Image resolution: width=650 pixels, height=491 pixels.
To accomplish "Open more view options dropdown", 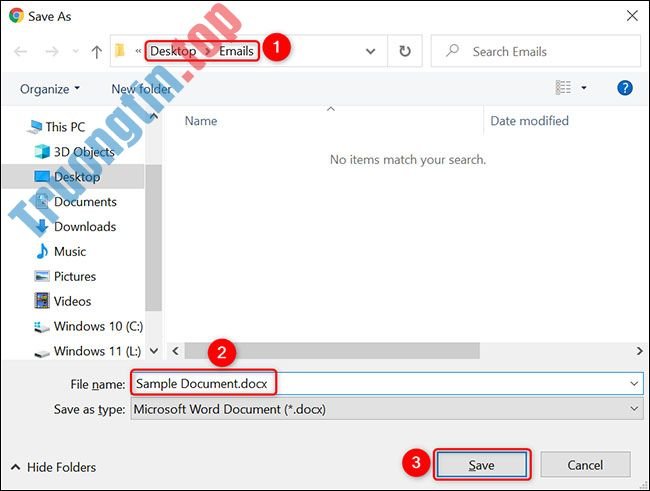I will 584,88.
